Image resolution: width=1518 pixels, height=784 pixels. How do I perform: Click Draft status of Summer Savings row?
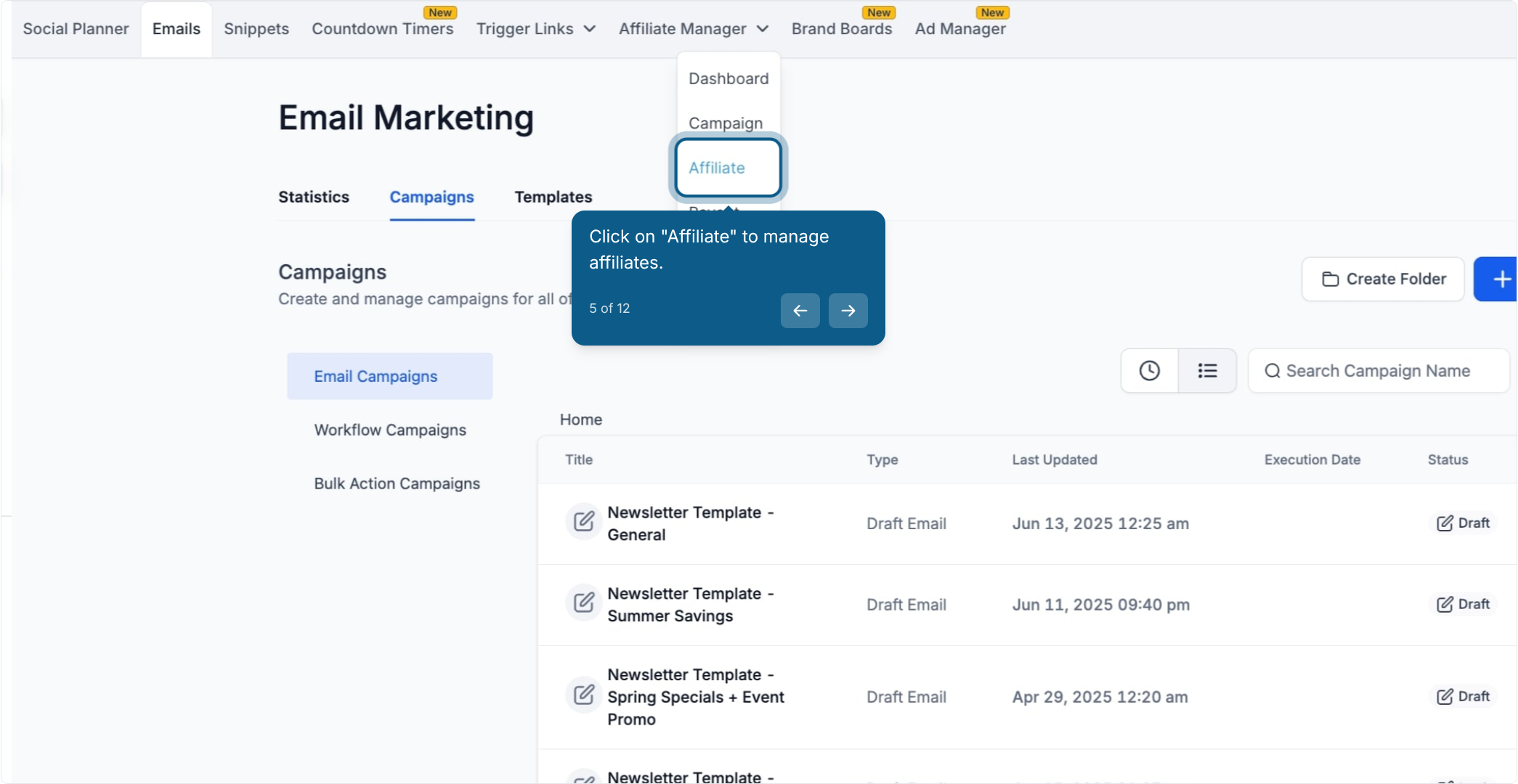click(1463, 604)
